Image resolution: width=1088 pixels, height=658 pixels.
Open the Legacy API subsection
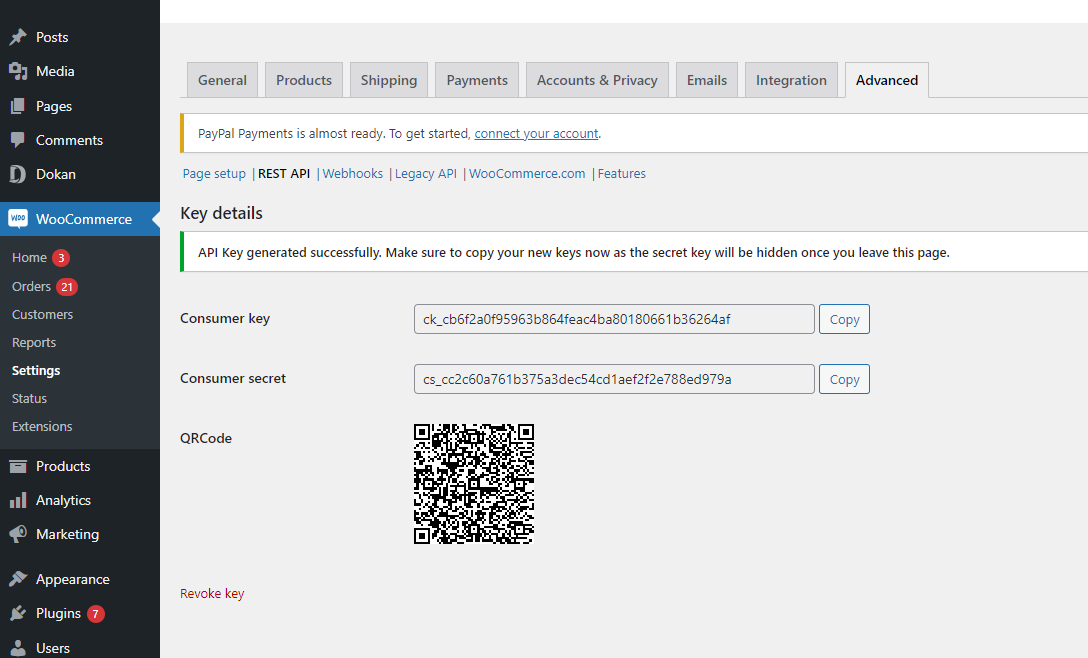pyautogui.click(x=425, y=174)
